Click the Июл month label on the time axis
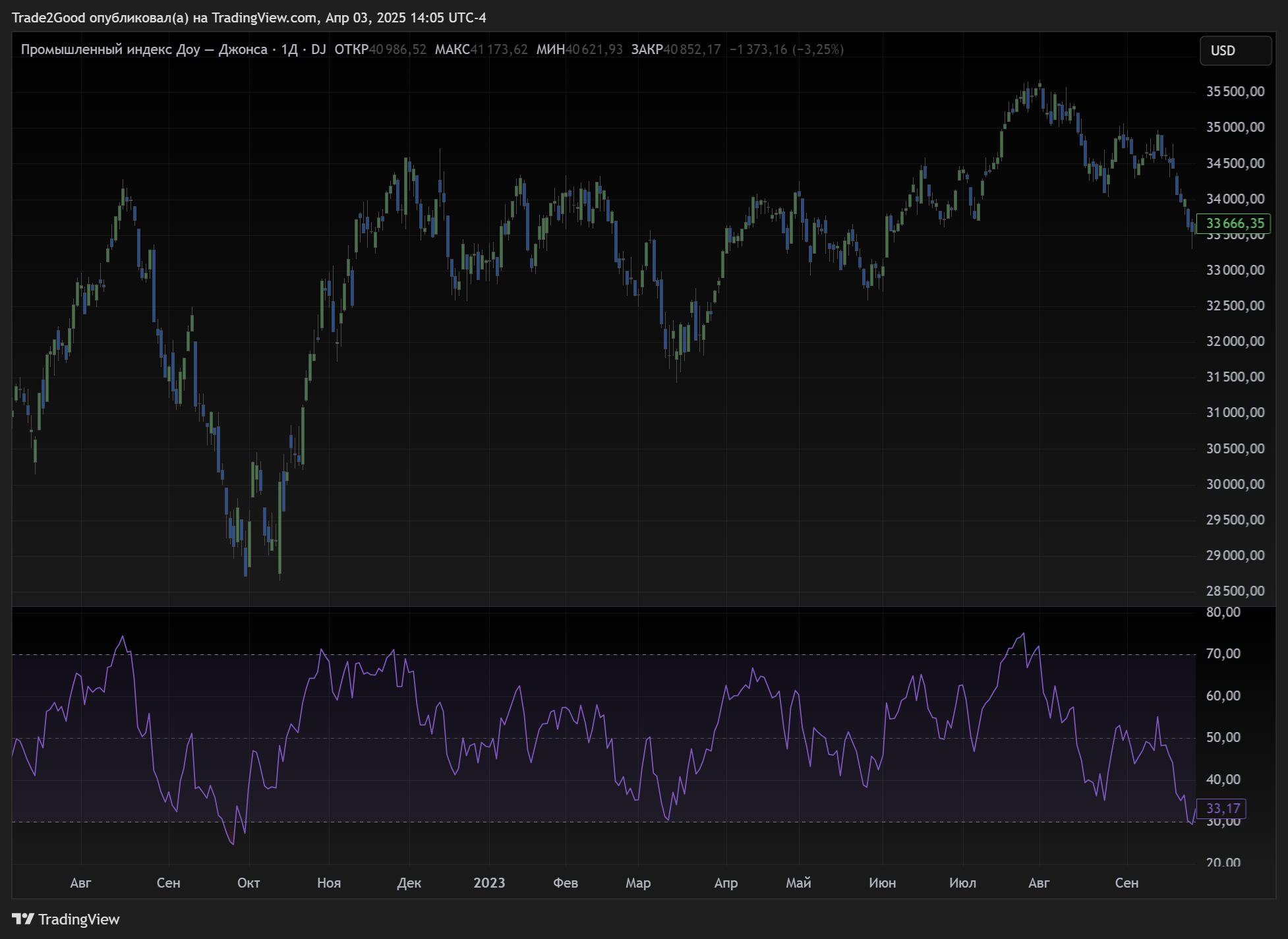This screenshot has width=1288, height=939. (x=962, y=883)
